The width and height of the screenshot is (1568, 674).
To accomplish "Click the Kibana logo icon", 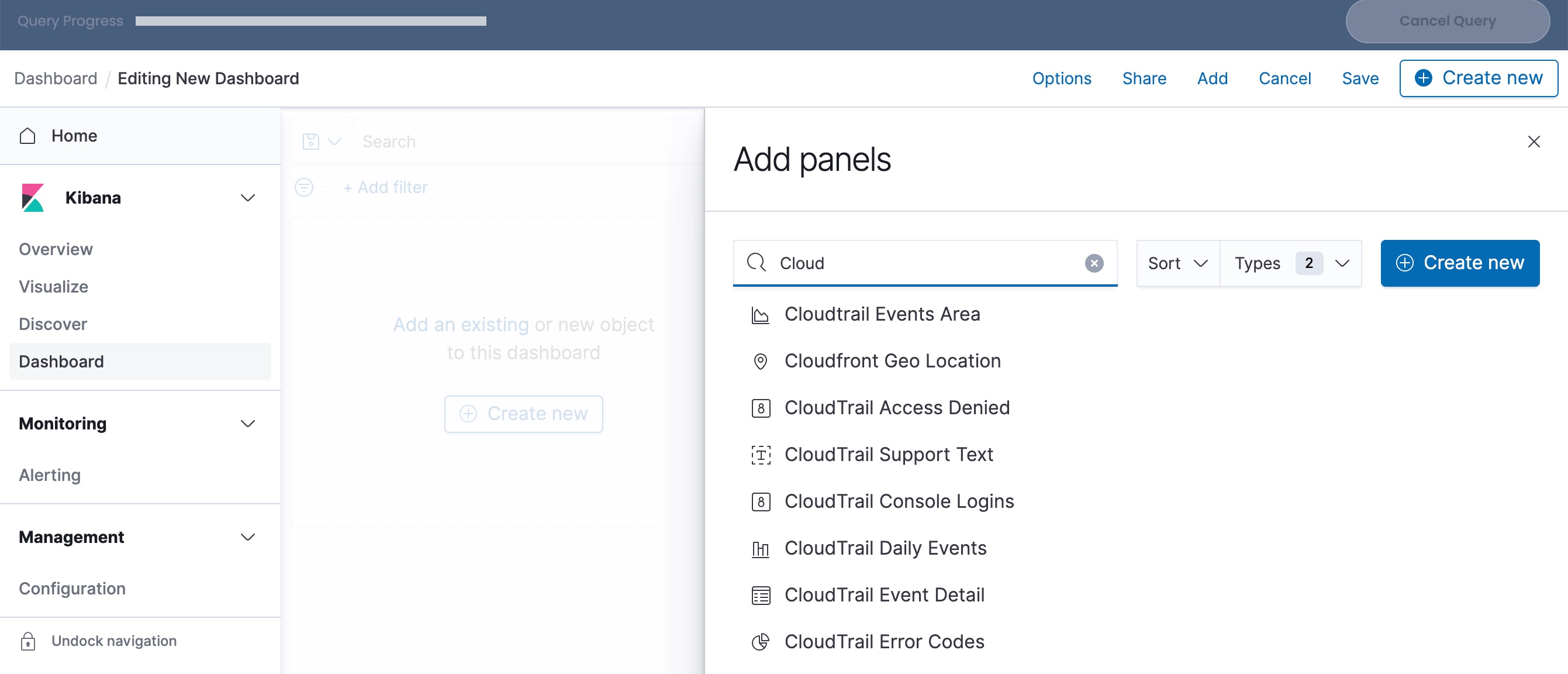I will click(33, 197).
